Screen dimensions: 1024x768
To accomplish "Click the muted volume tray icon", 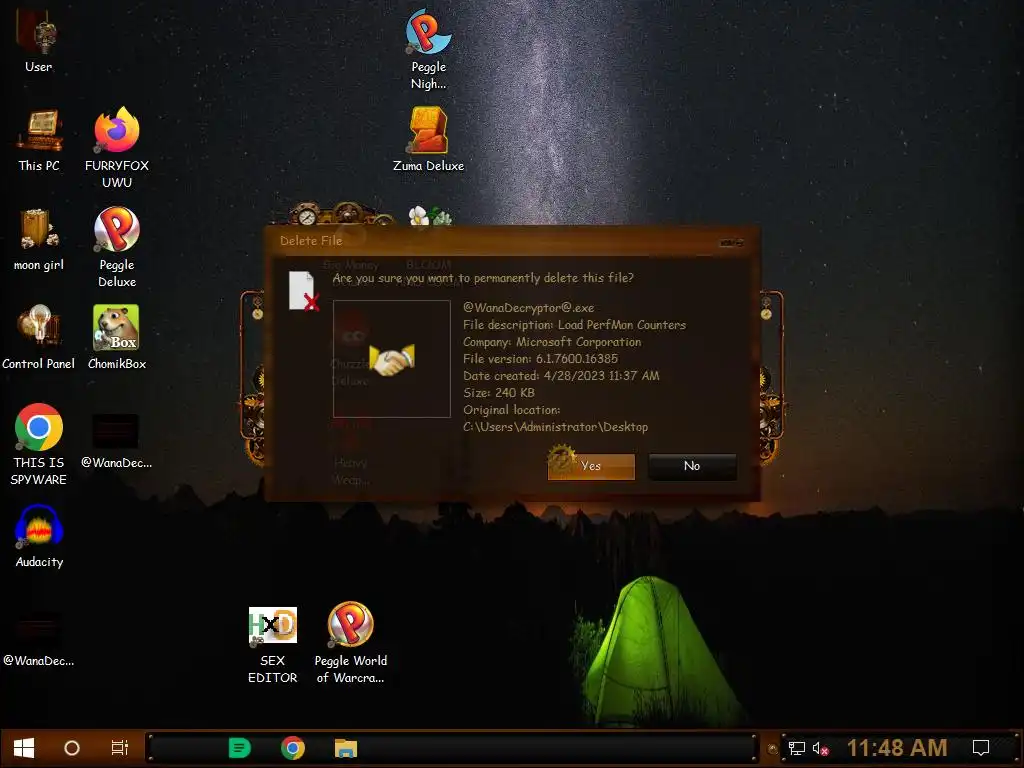I will (x=821, y=748).
